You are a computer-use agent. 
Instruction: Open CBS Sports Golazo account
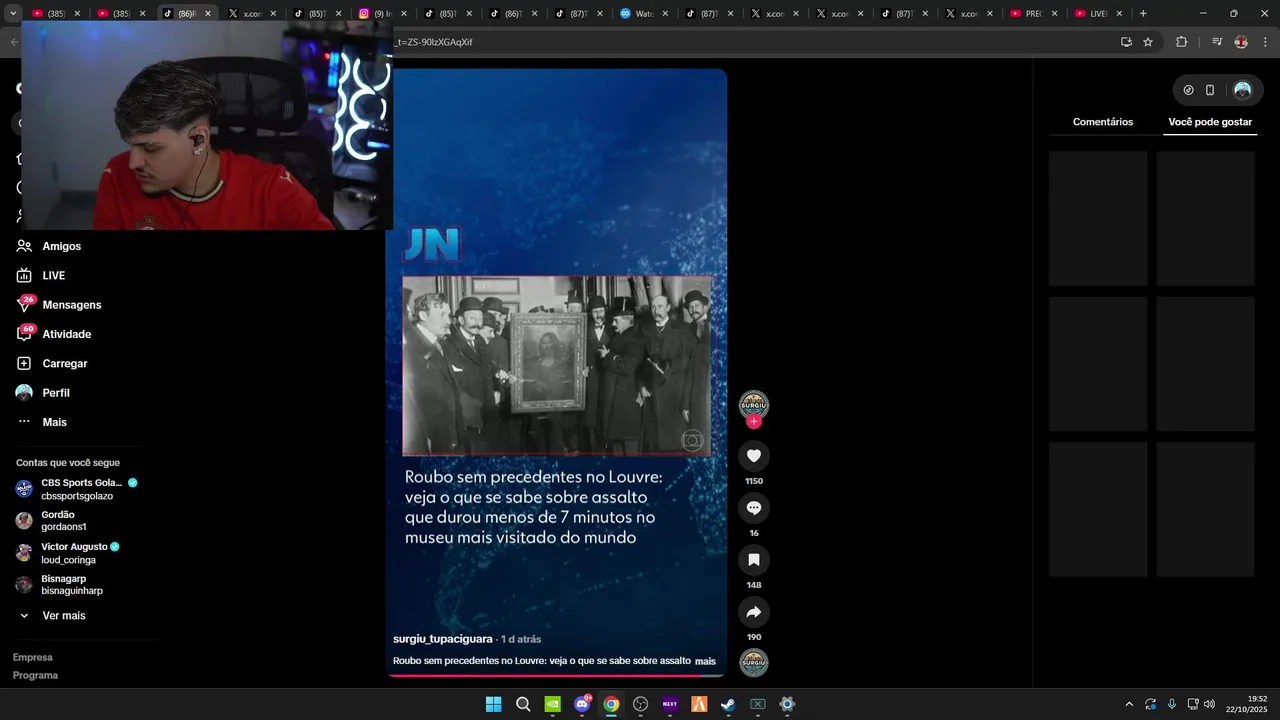[x=77, y=489]
